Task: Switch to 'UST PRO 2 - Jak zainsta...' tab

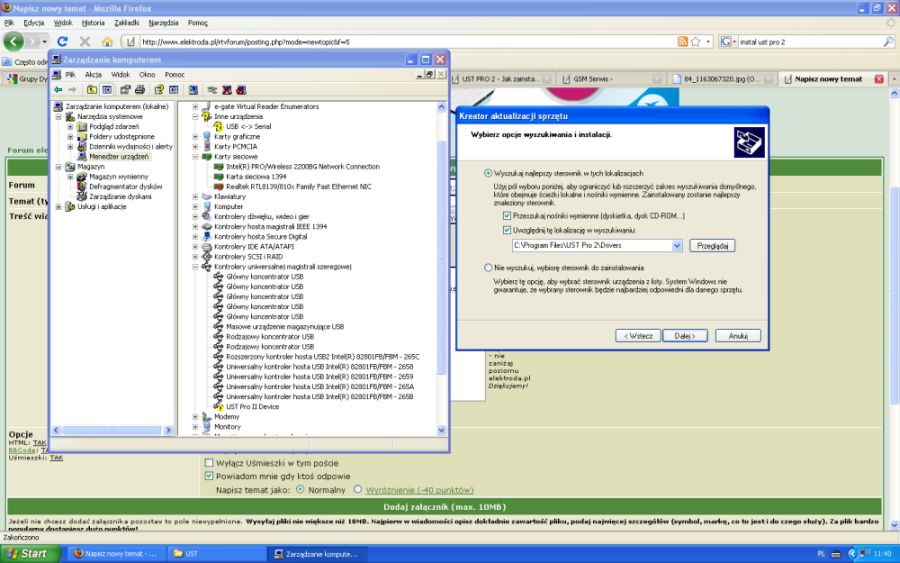Action: point(502,79)
